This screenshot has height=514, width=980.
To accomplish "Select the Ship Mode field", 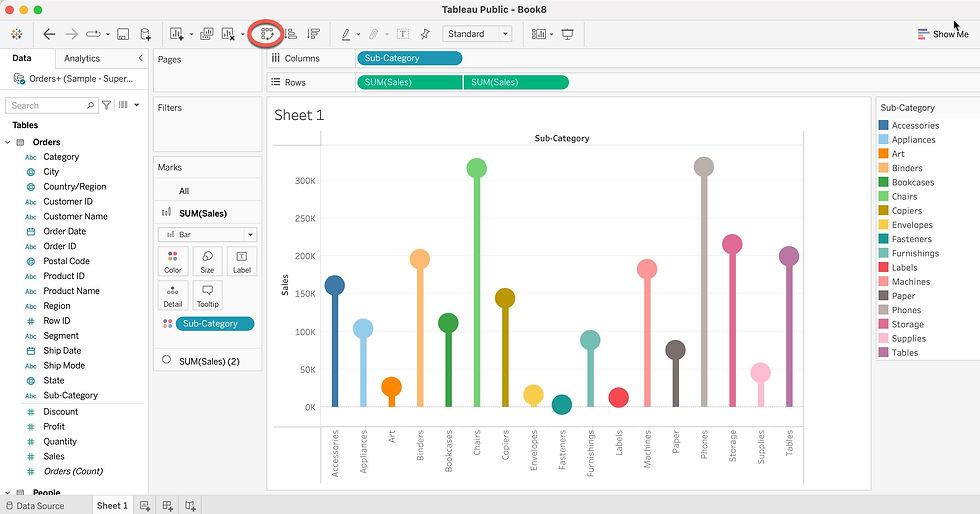I will click(x=64, y=366).
